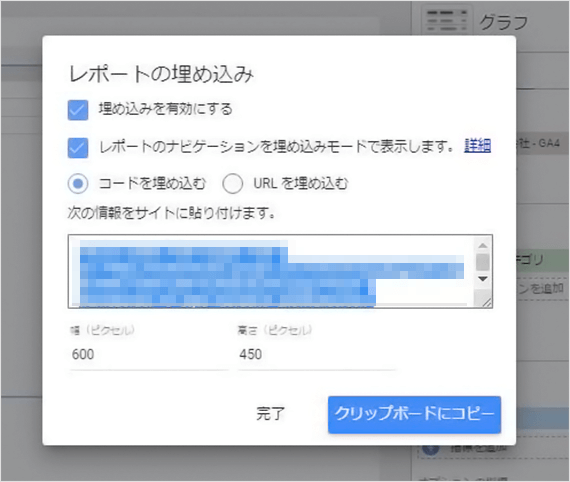Image resolution: width=570 pixels, height=482 pixels.
Task: Click the table chart icon beside グラフ
Action: [x=446, y=21]
